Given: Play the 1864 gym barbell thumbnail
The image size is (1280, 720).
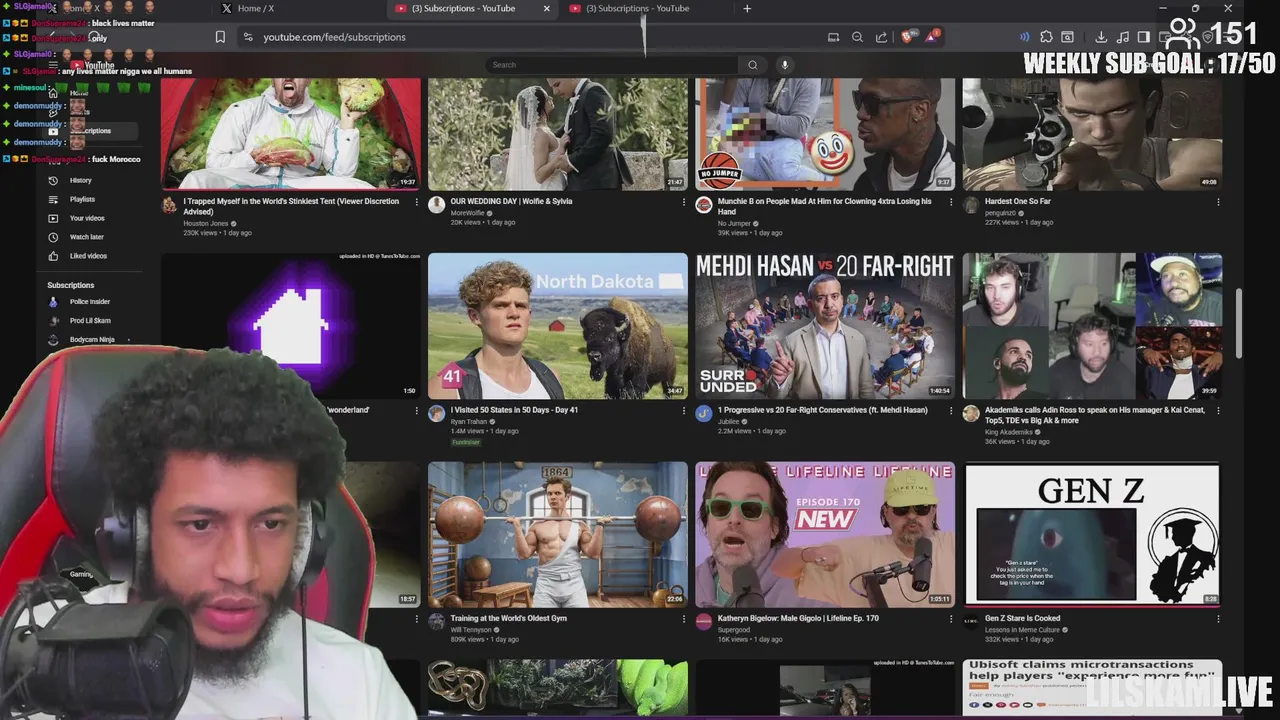Looking at the screenshot, I should pos(558,534).
